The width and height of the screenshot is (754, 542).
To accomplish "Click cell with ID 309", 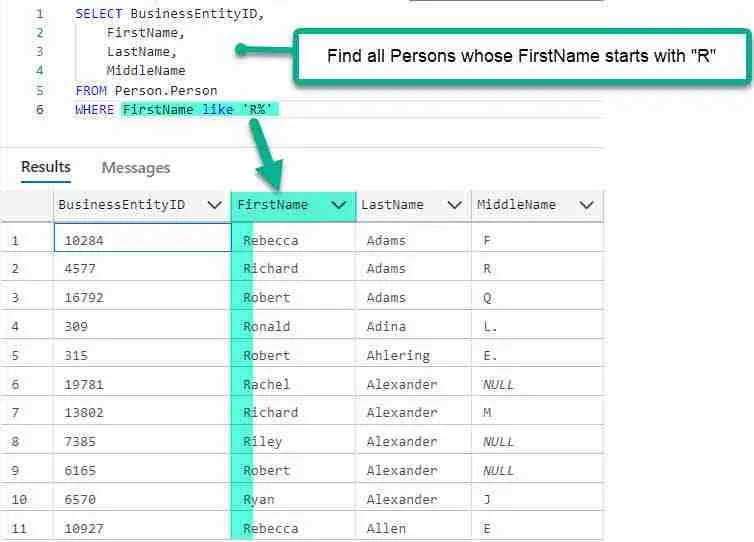I will (x=142, y=326).
